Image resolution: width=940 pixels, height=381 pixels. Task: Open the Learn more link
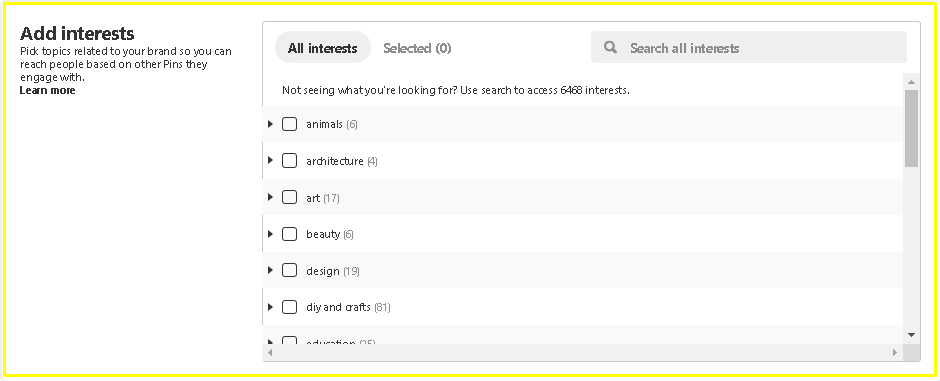coord(47,90)
